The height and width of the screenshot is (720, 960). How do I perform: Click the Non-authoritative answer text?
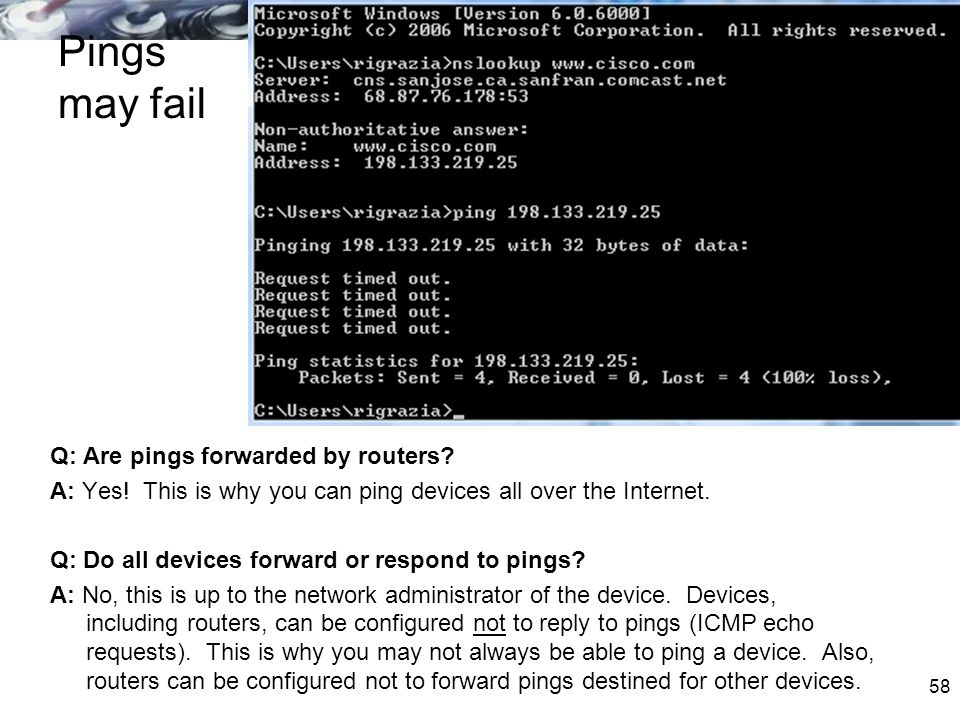tap(391, 130)
